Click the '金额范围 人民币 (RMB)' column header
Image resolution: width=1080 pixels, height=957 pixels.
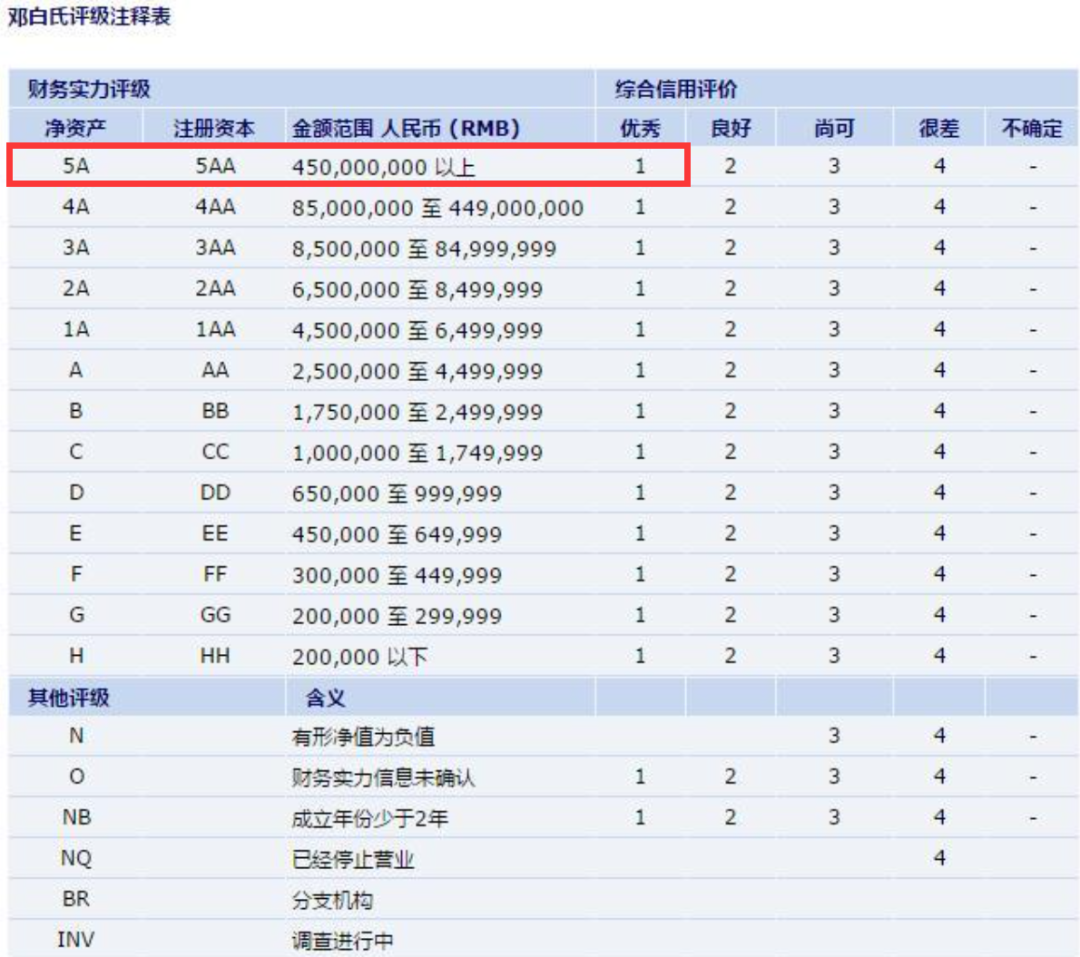pos(406,127)
